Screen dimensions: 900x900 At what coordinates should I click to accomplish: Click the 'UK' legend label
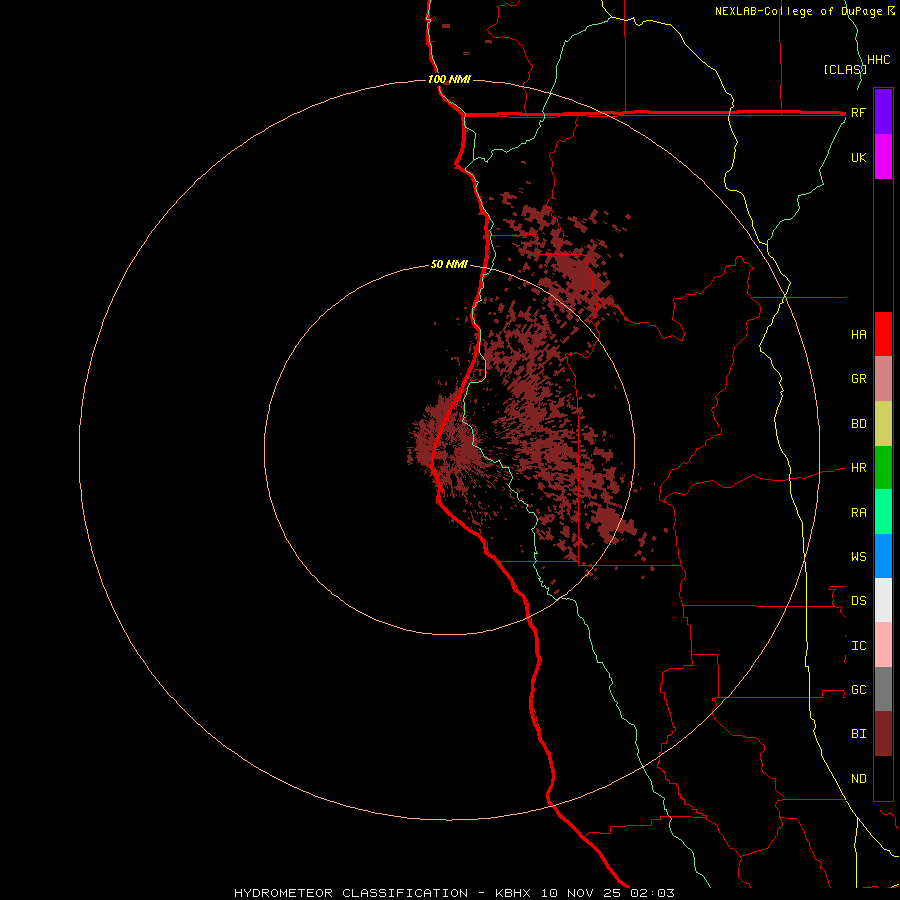point(858,158)
